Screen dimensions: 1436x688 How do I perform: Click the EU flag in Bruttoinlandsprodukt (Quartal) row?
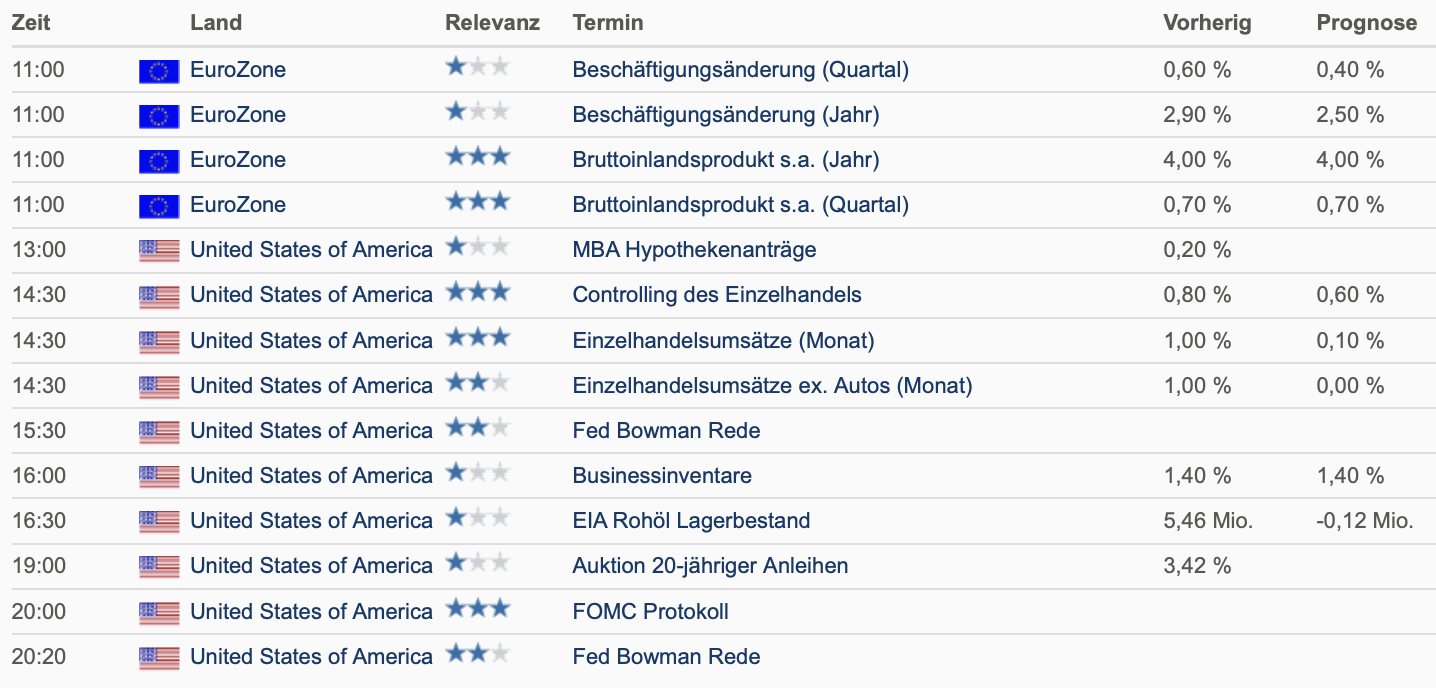click(x=159, y=206)
